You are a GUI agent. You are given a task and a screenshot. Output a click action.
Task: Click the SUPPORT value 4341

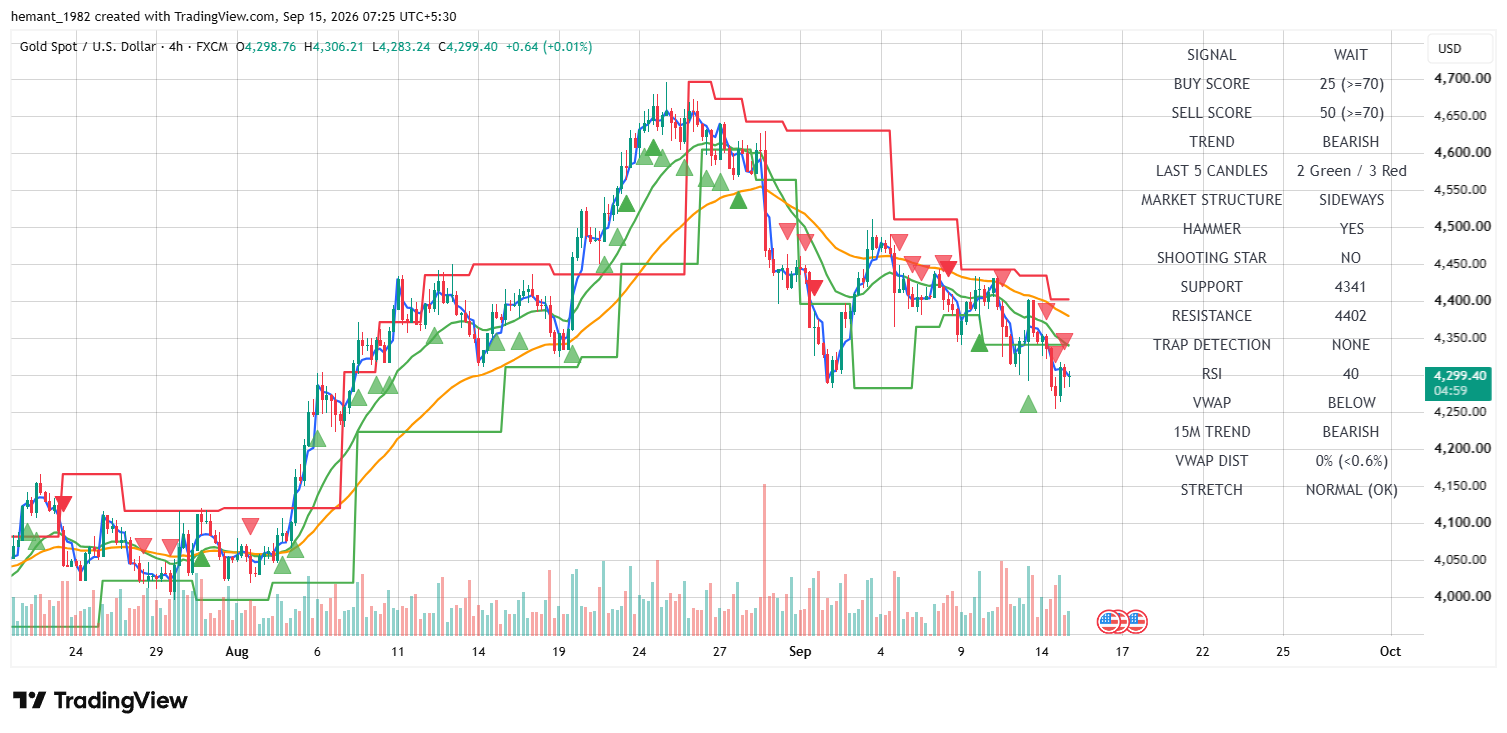click(x=1351, y=287)
